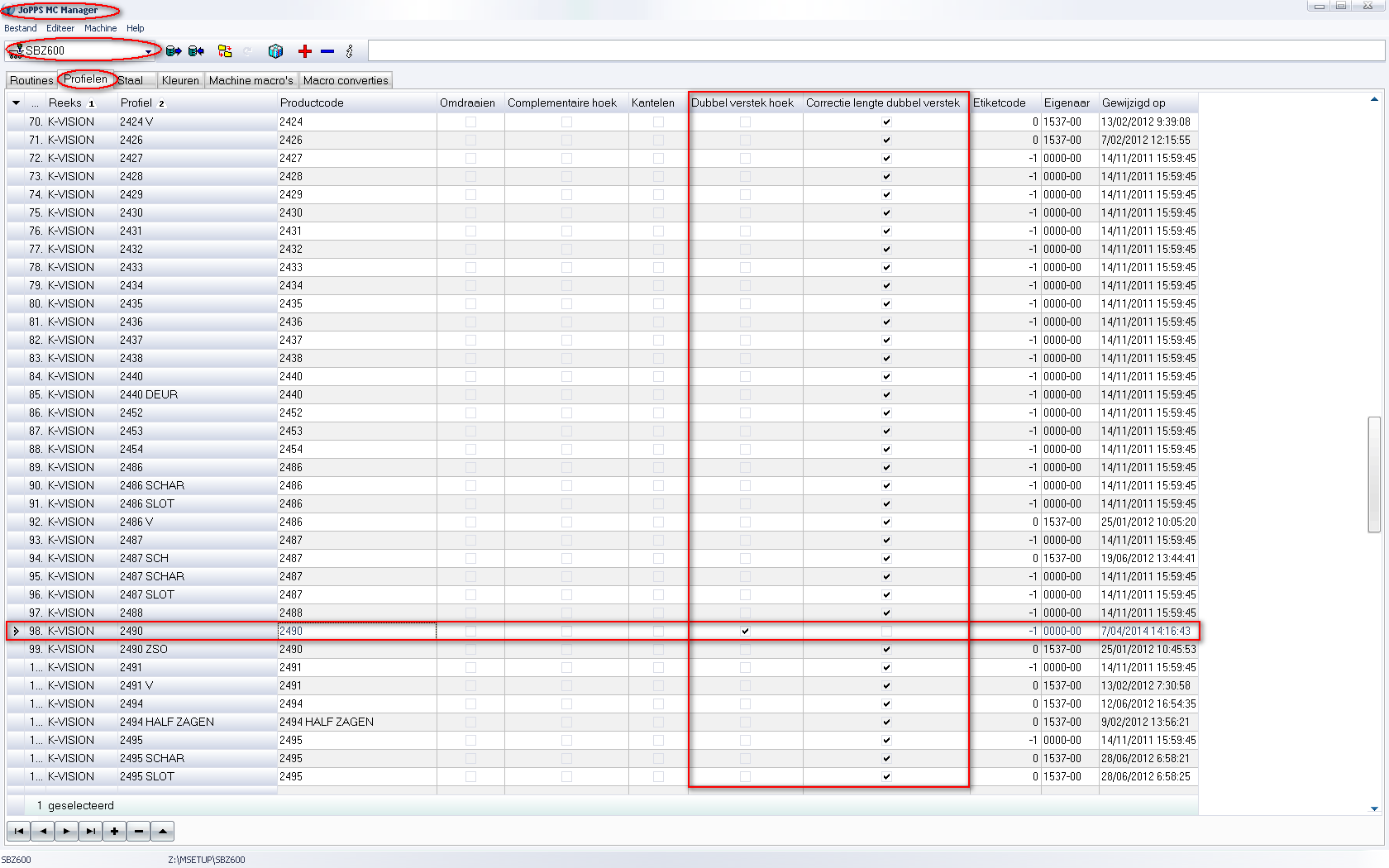Toggle Correctie lengte dubbel verstek for profile 2490
This screenshot has width=1389, height=868.
coord(886,631)
